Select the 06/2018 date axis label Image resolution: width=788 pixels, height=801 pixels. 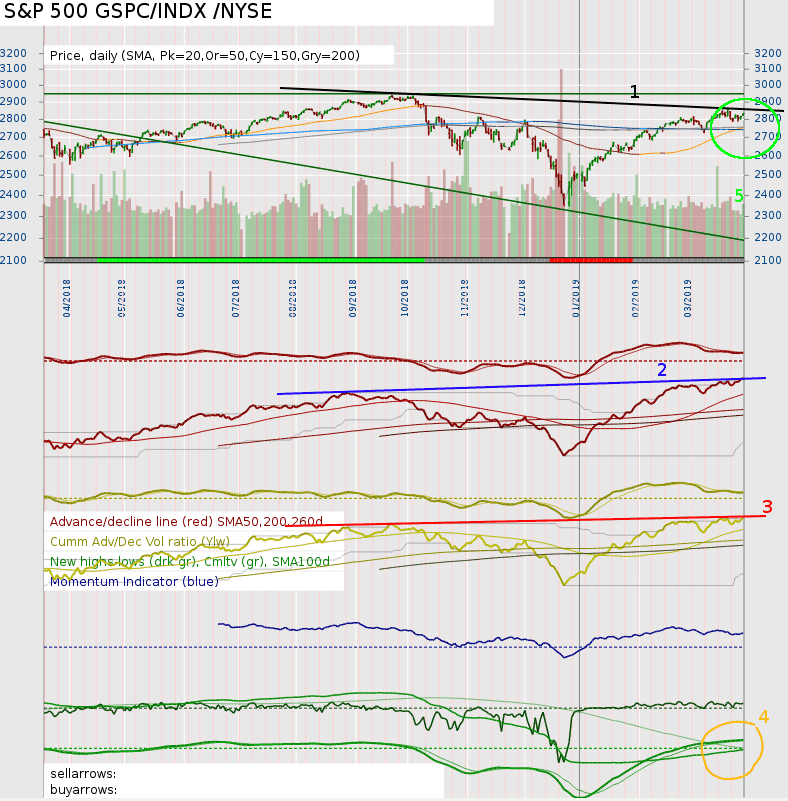click(x=180, y=298)
